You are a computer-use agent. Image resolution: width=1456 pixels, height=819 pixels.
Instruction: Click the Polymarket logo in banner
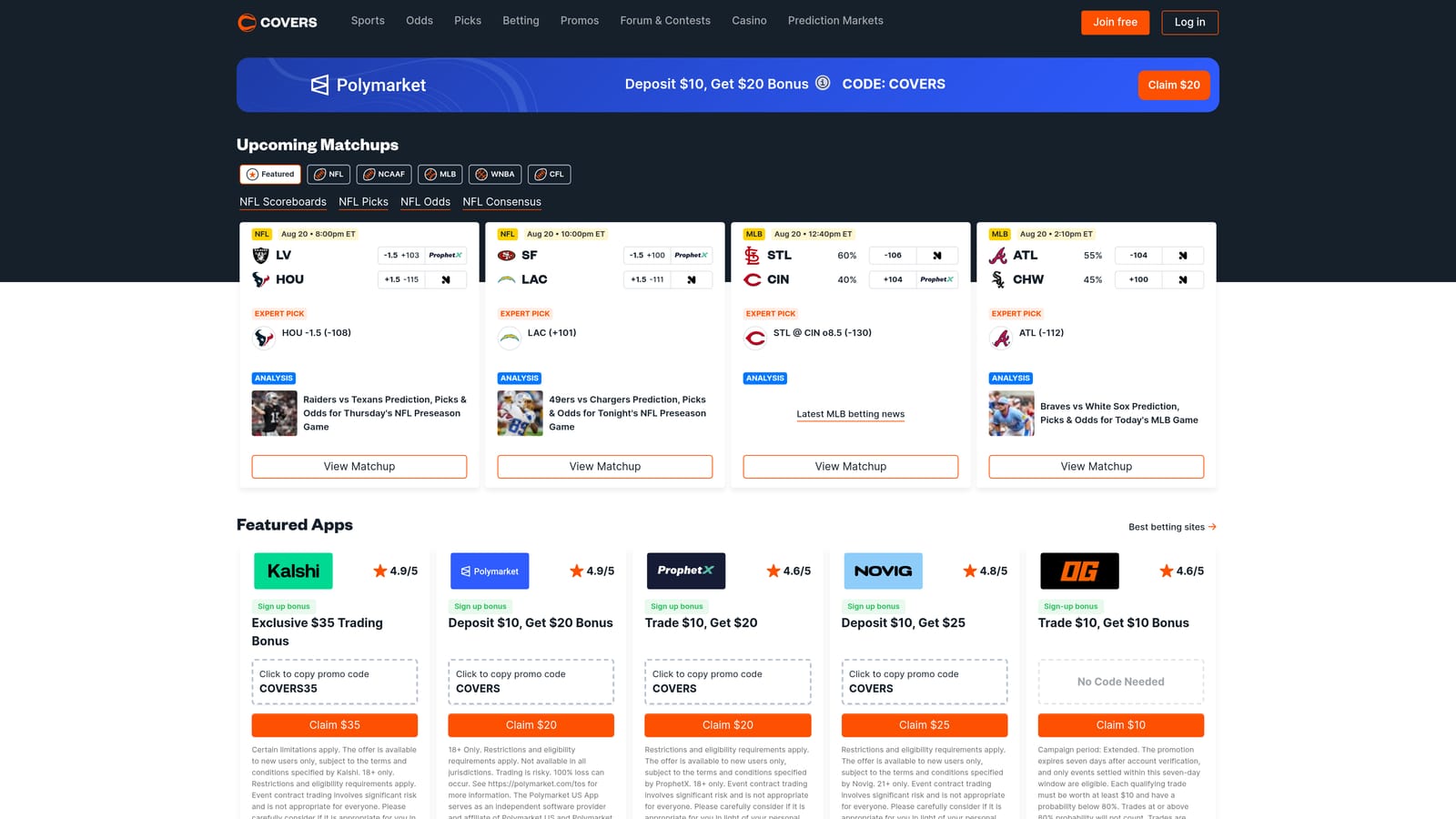click(368, 85)
